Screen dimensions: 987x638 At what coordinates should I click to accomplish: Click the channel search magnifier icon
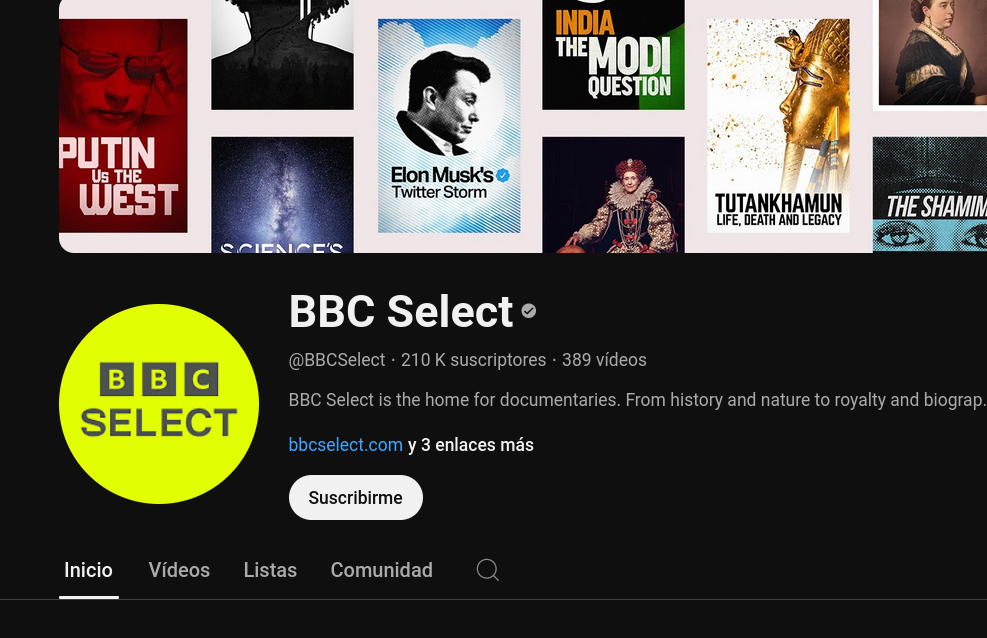487,570
